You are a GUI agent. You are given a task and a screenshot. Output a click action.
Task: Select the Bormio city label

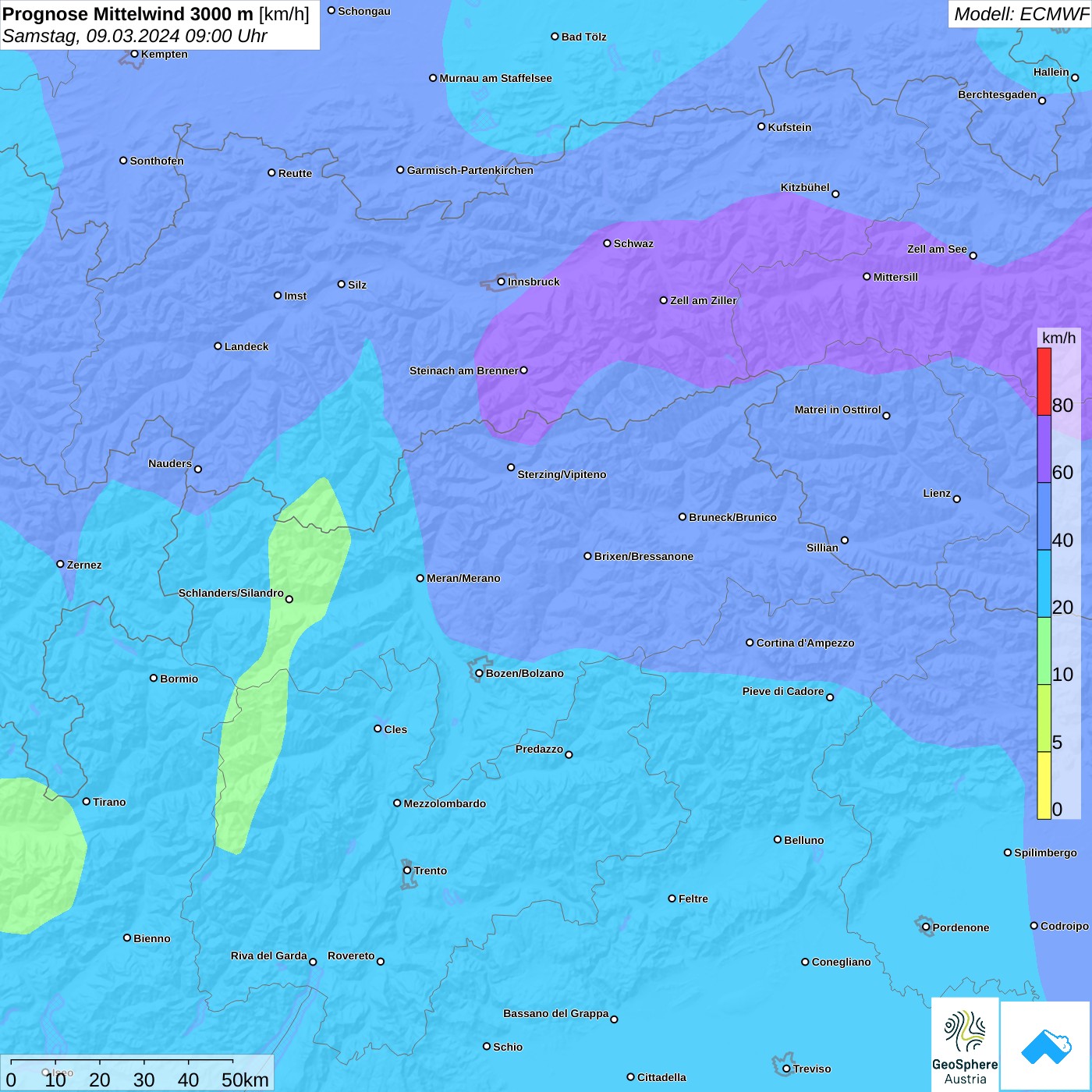tap(179, 679)
